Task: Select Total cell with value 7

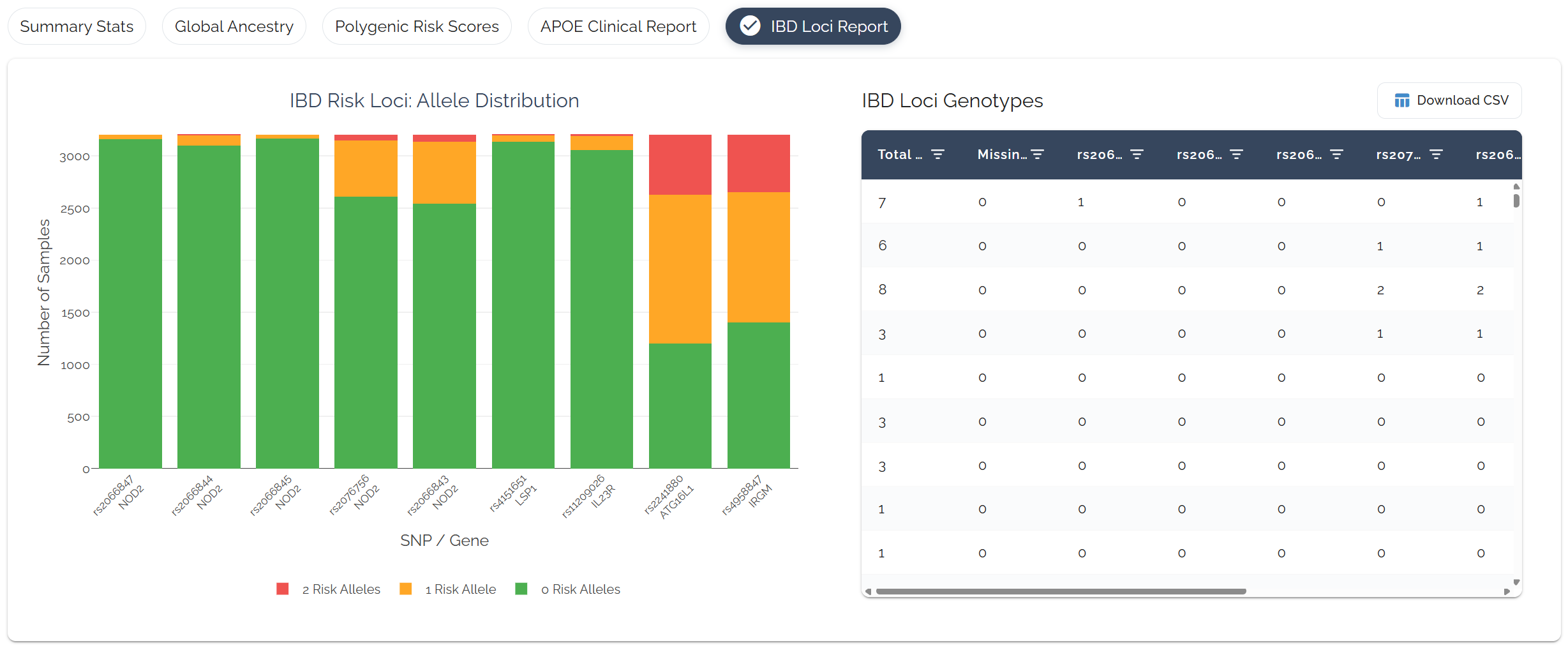Action: coord(882,202)
